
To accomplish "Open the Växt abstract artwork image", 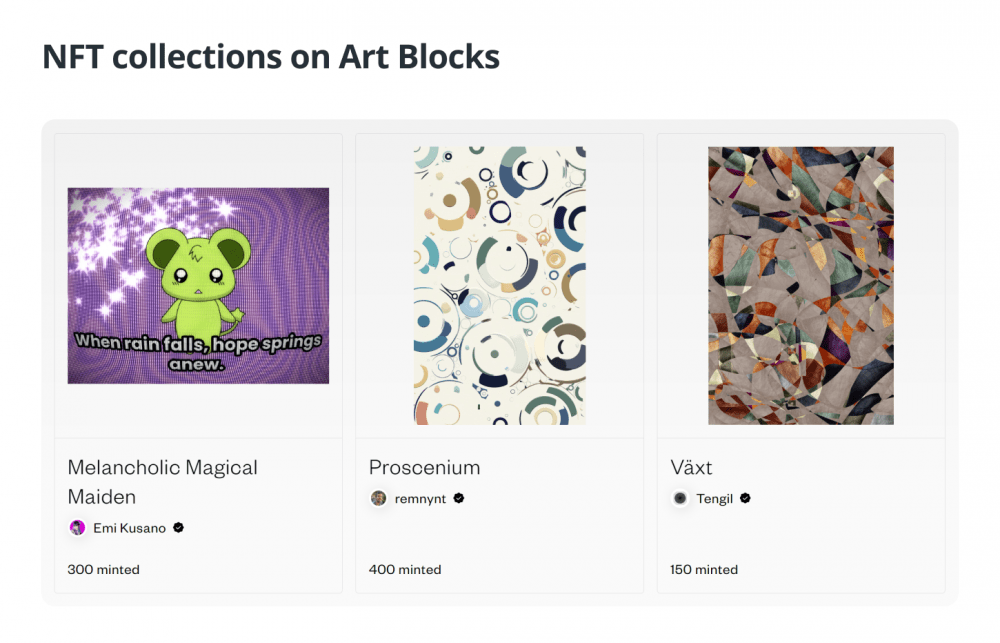I will [801, 286].
